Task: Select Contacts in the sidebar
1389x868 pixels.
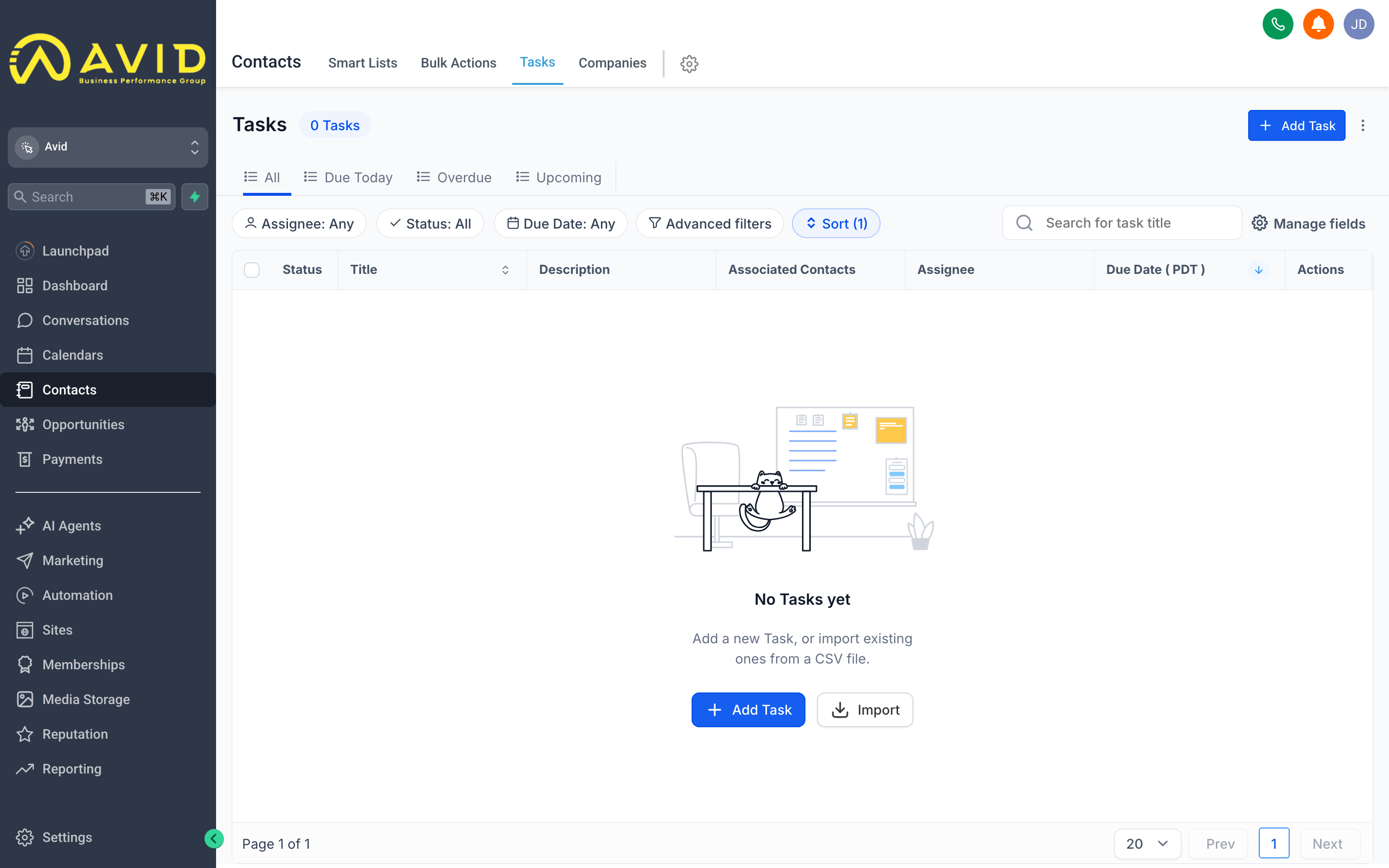Action: pyautogui.click(x=108, y=390)
